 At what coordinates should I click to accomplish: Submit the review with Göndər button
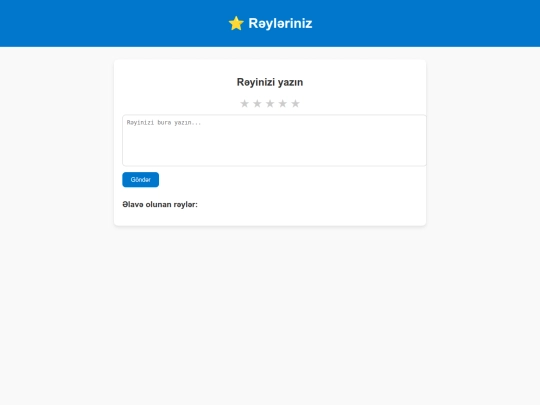tap(141, 180)
